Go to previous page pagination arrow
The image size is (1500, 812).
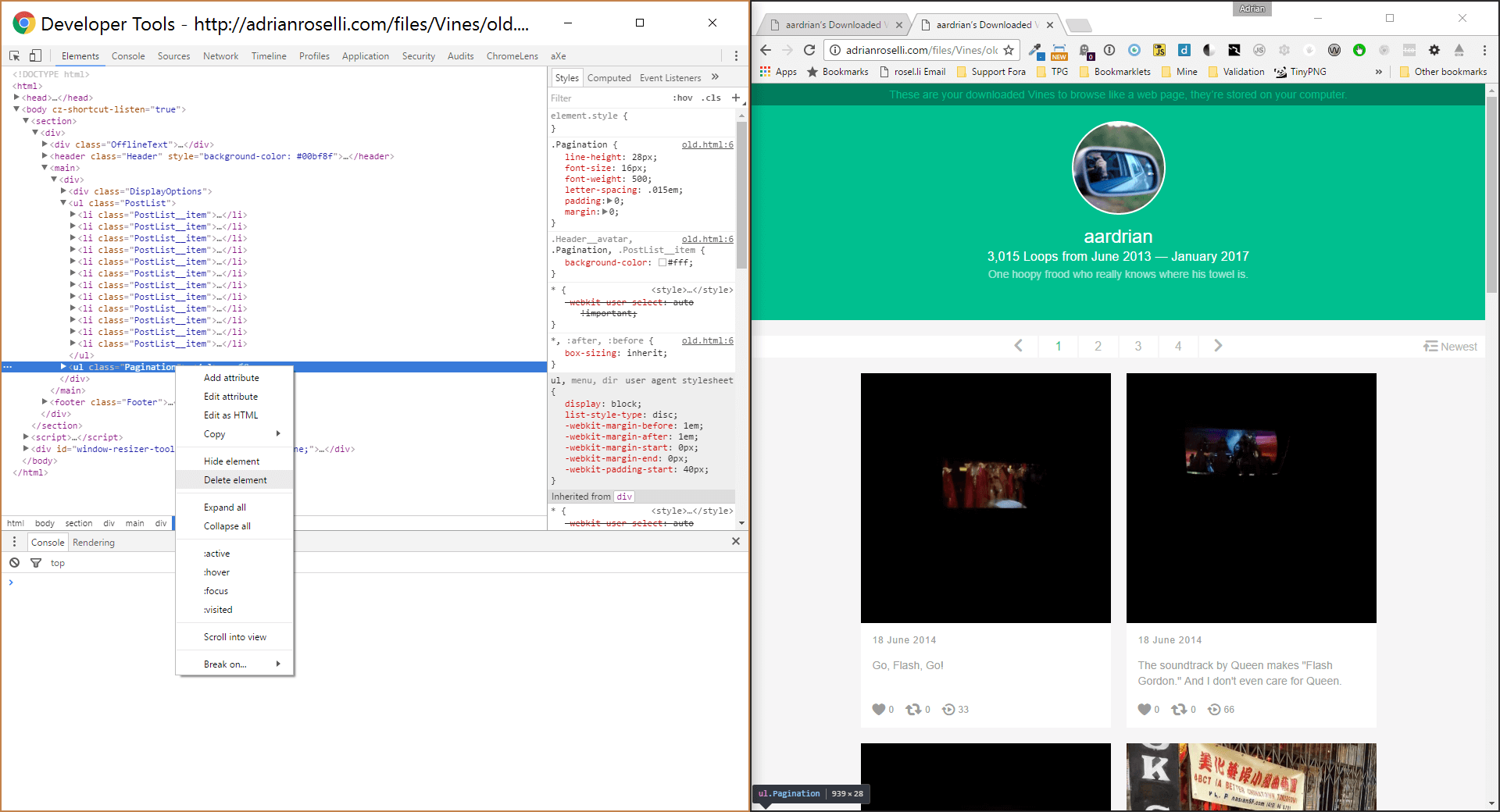coord(1018,346)
